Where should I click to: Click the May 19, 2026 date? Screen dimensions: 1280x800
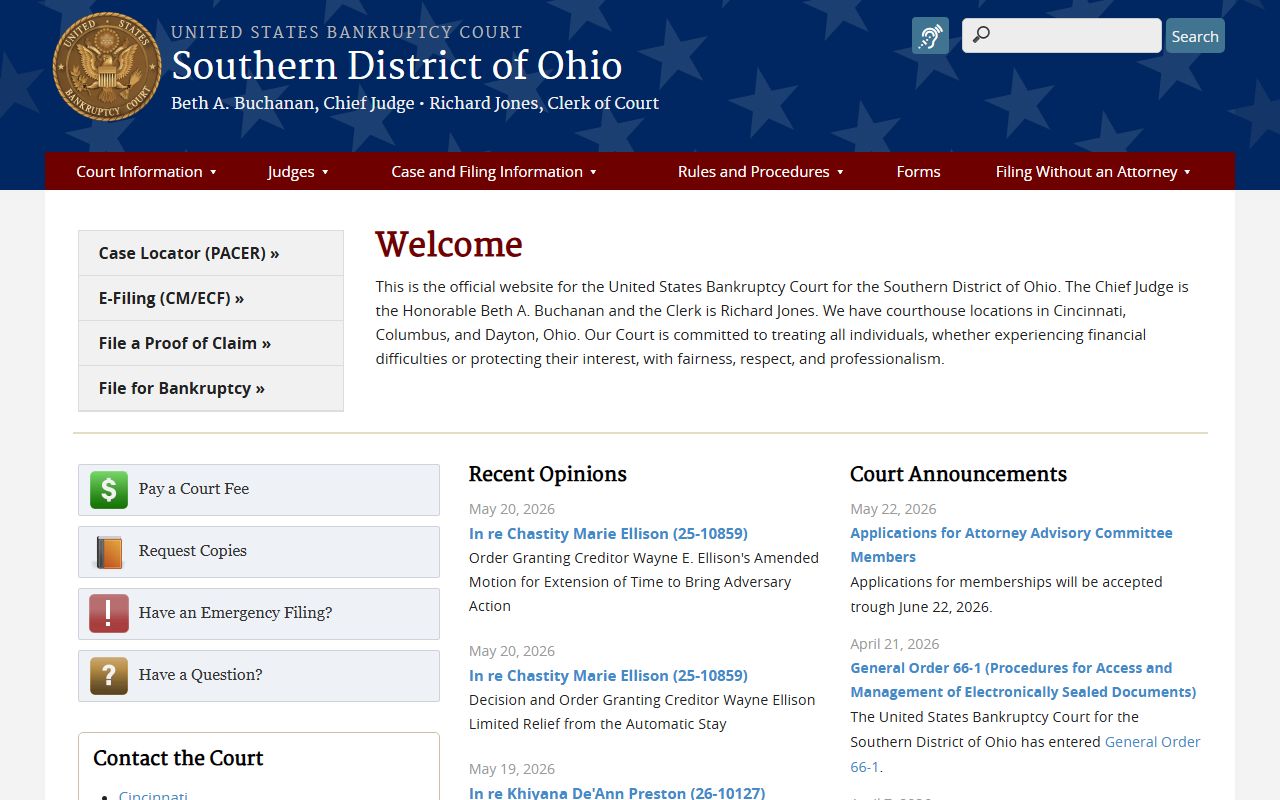click(512, 769)
